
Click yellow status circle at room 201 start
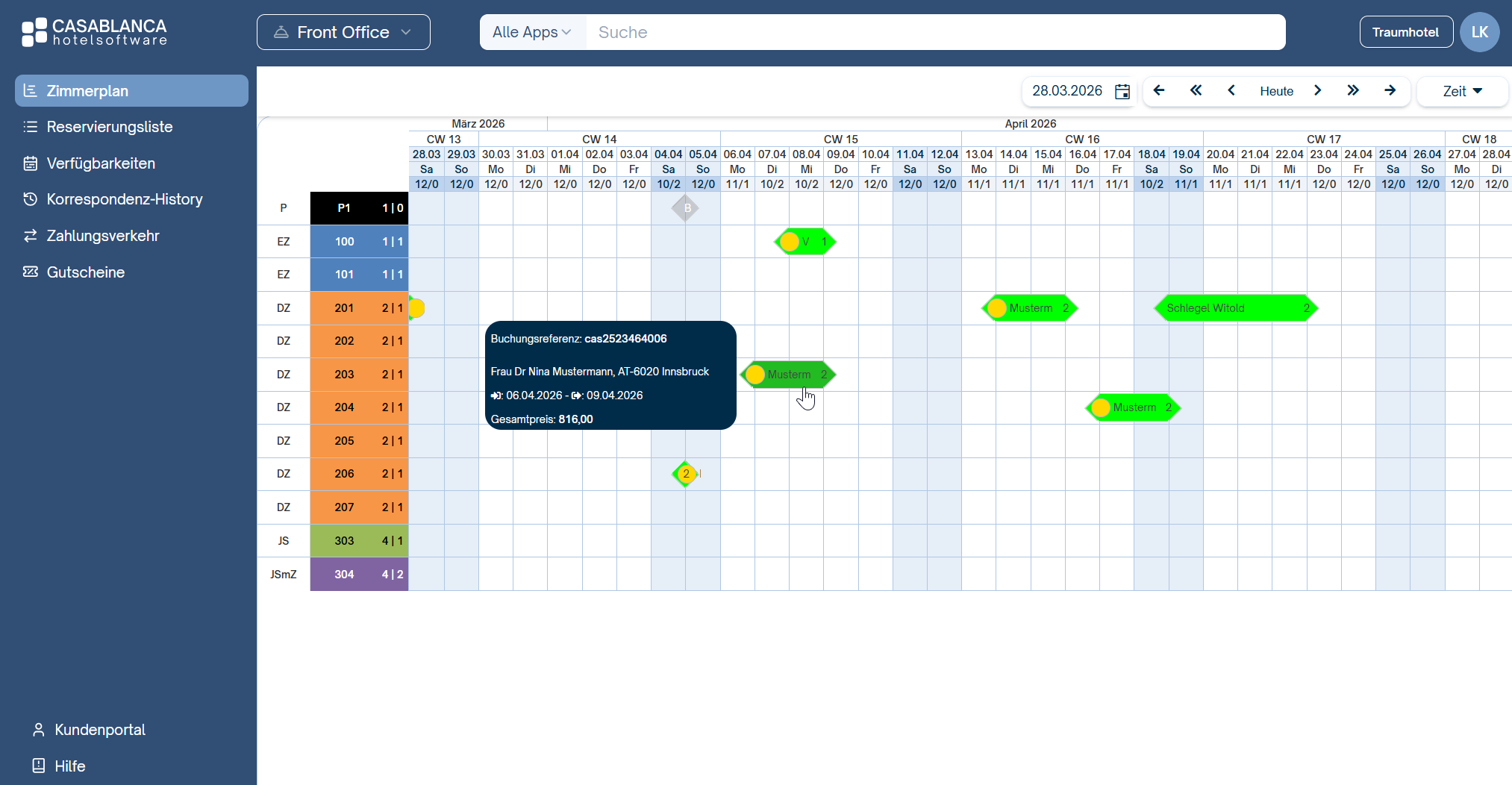[x=416, y=308]
